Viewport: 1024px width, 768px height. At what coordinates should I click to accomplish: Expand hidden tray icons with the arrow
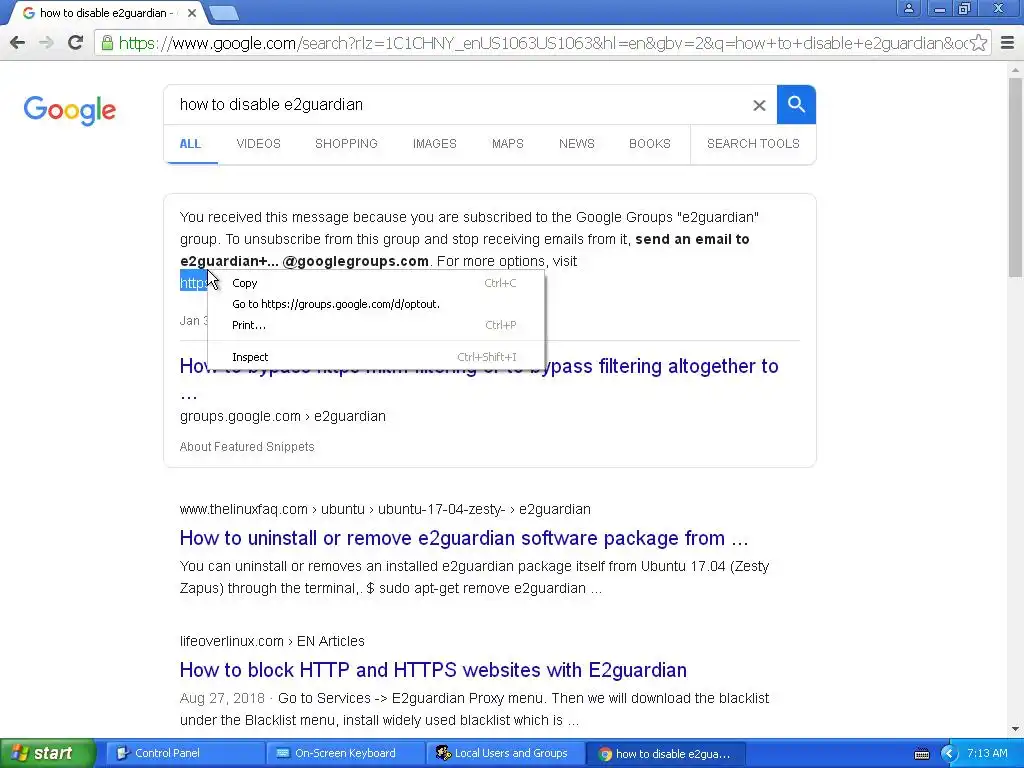[x=949, y=754]
